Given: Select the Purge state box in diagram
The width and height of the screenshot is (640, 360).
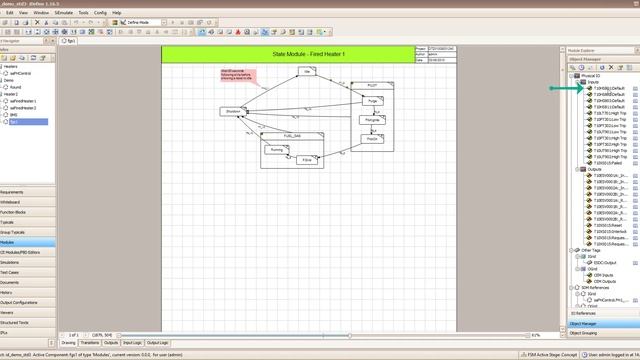Looking at the screenshot, I should pos(373,101).
